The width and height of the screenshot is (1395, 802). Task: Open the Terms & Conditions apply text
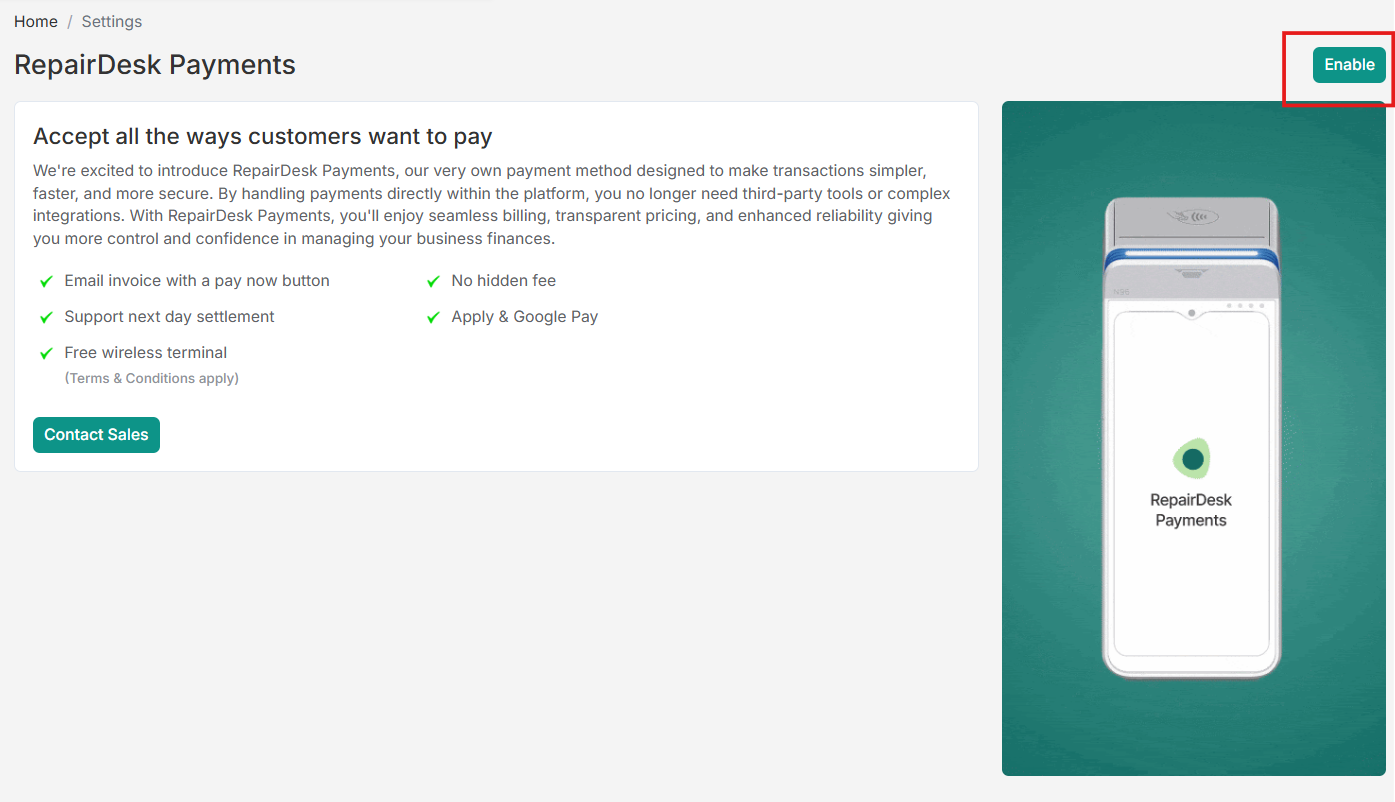151,378
